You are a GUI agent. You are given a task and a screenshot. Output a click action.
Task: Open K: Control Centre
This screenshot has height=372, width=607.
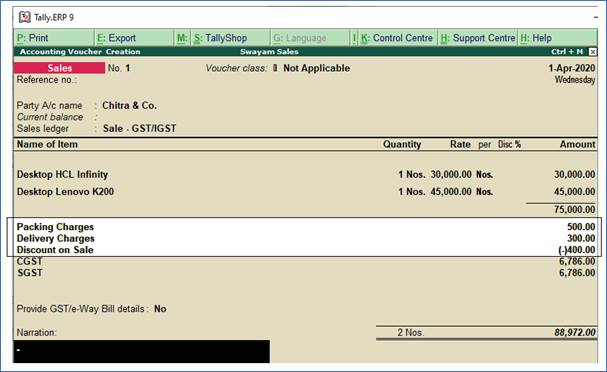[397, 38]
